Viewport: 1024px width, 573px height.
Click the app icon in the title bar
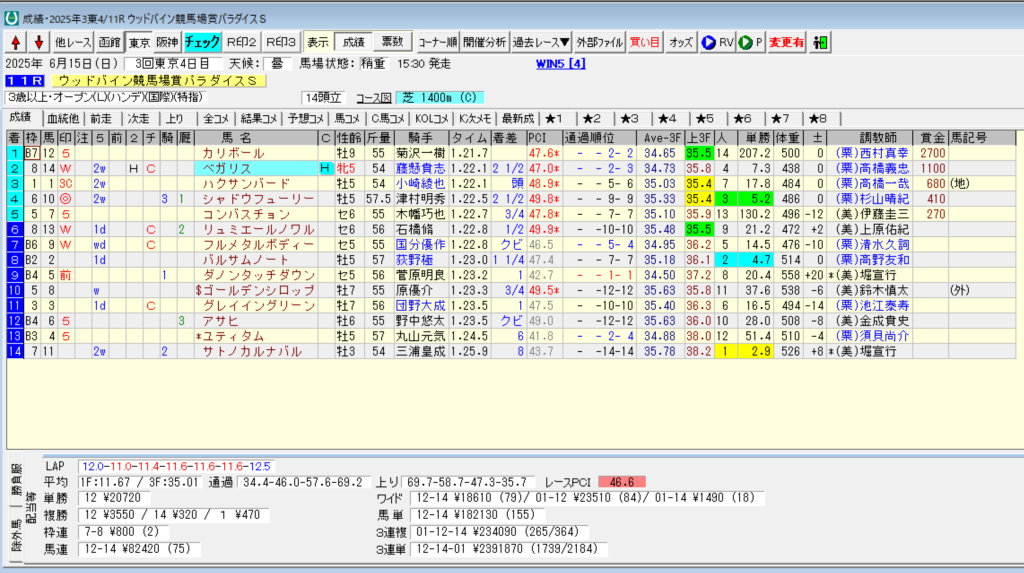[x=11, y=18]
